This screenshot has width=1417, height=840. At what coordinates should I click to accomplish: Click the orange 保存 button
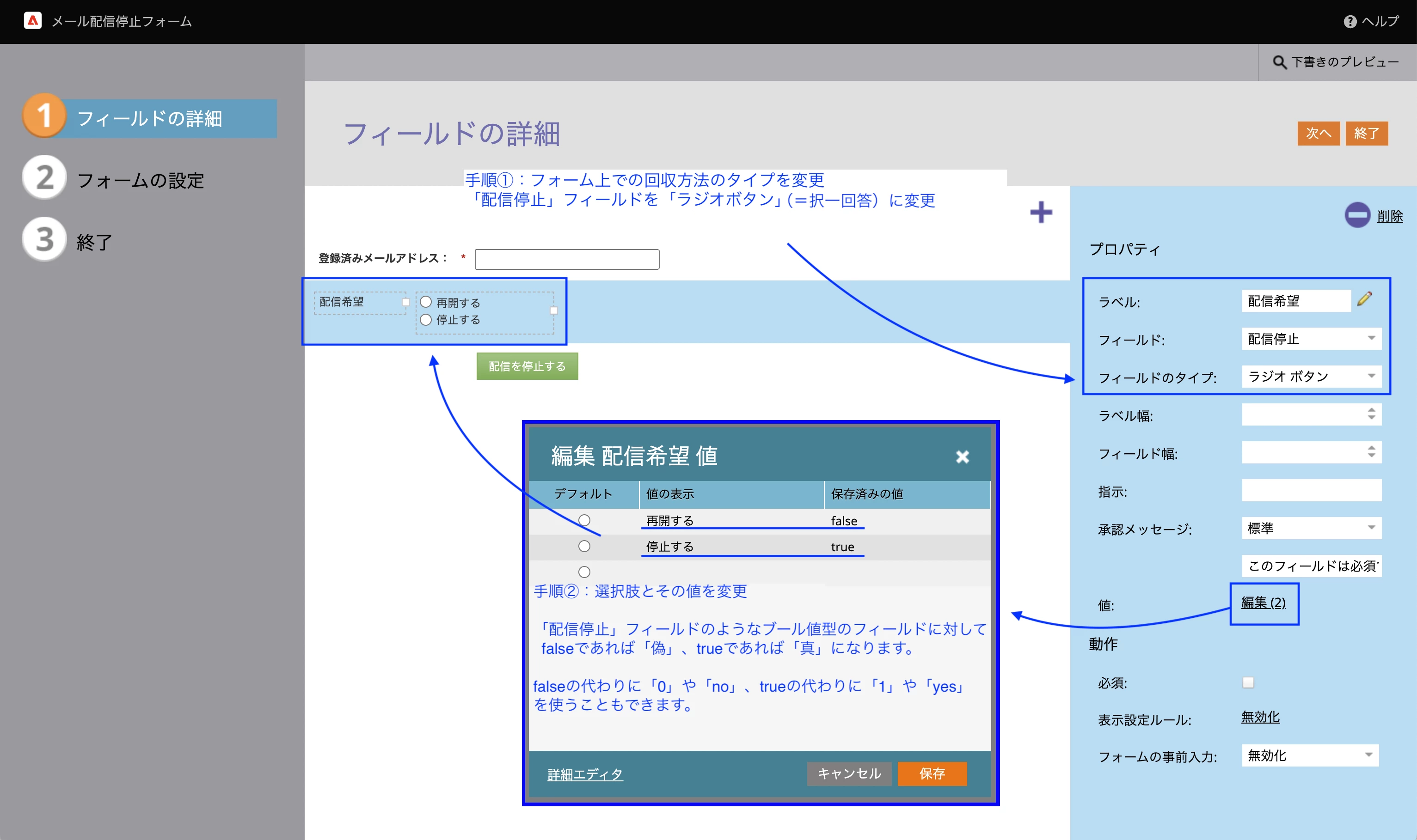[x=932, y=773]
